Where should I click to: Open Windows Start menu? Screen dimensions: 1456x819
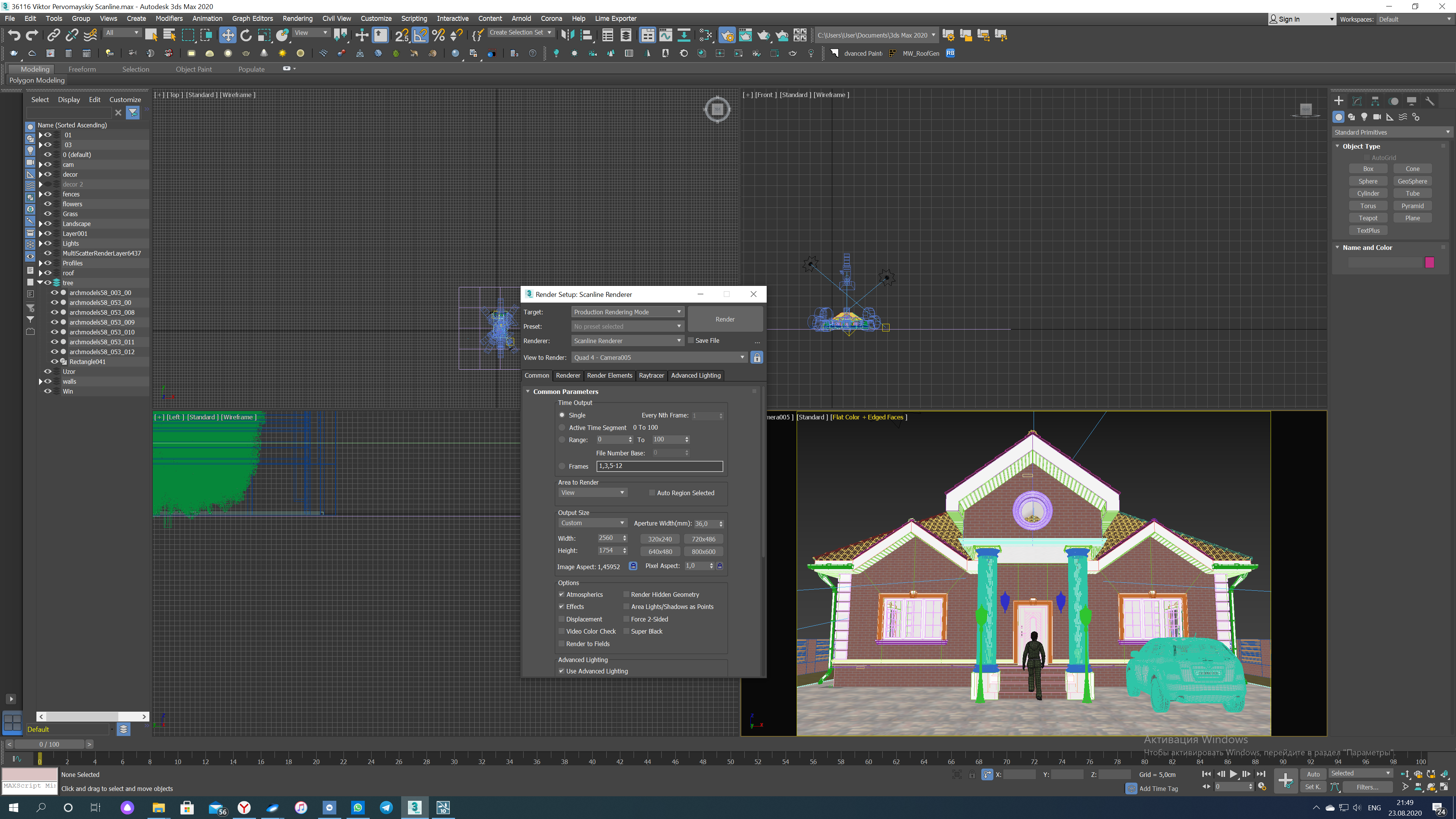[x=14, y=807]
